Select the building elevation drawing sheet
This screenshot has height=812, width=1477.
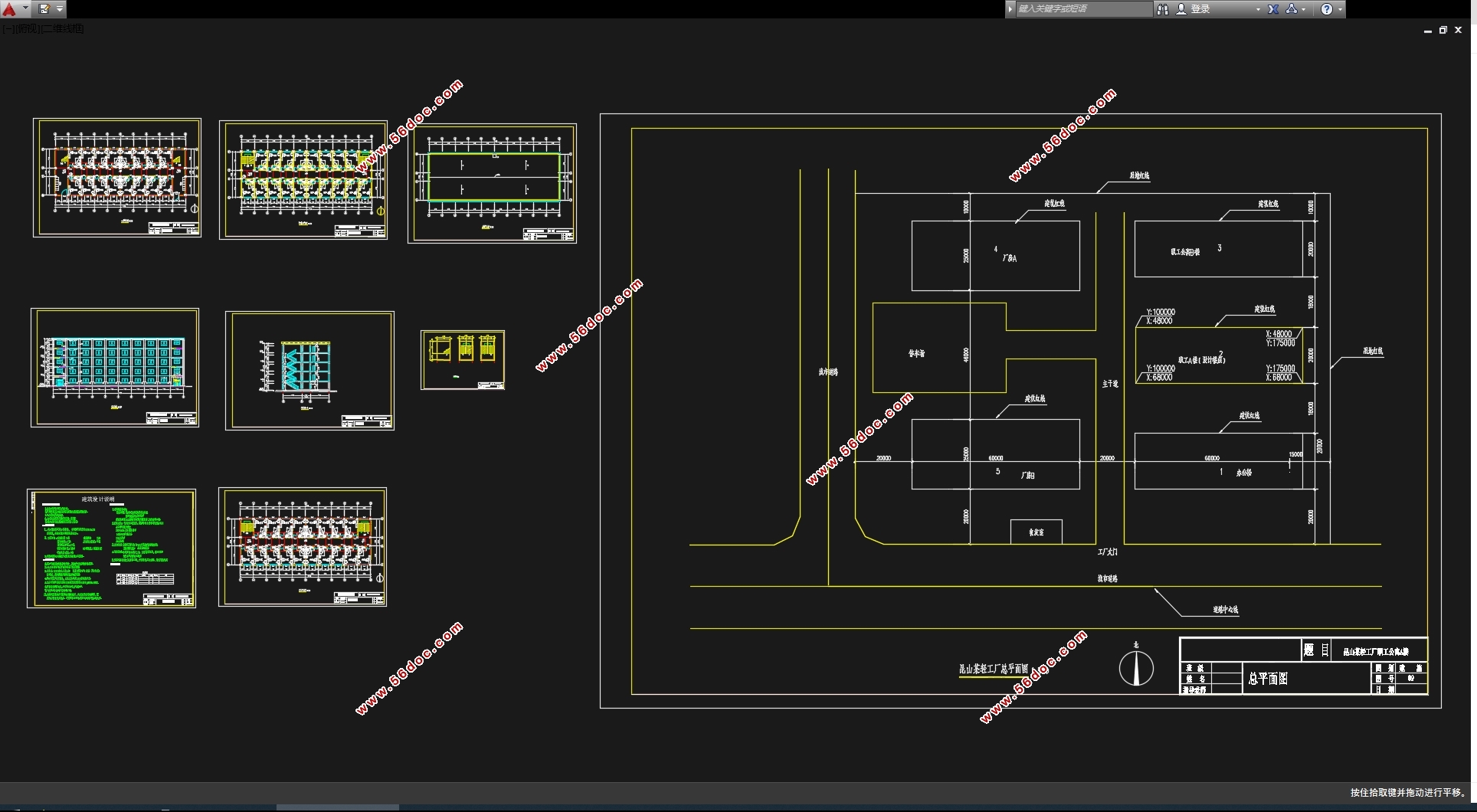pyautogui.click(x=115, y=368)
